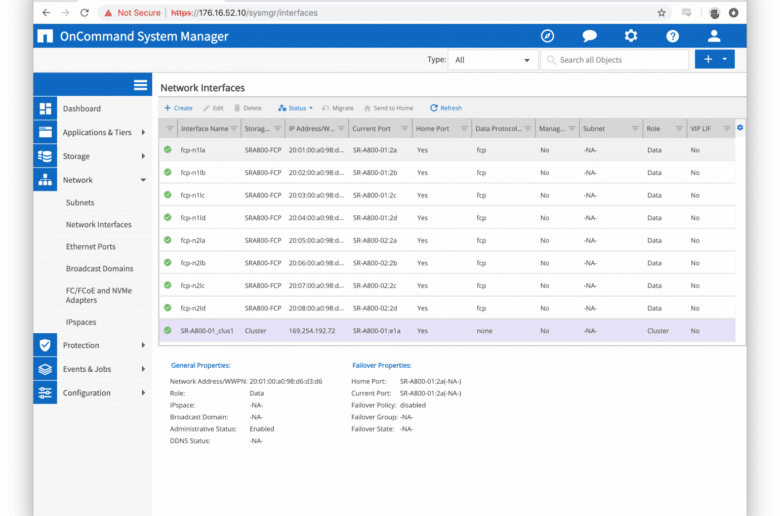Open filter on Role column
Image resolution: width=780 pixels, height=516 pixels.
point(679,128)
